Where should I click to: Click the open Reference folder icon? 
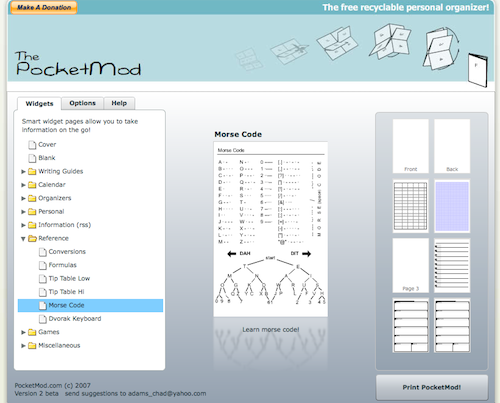(32, 239)
